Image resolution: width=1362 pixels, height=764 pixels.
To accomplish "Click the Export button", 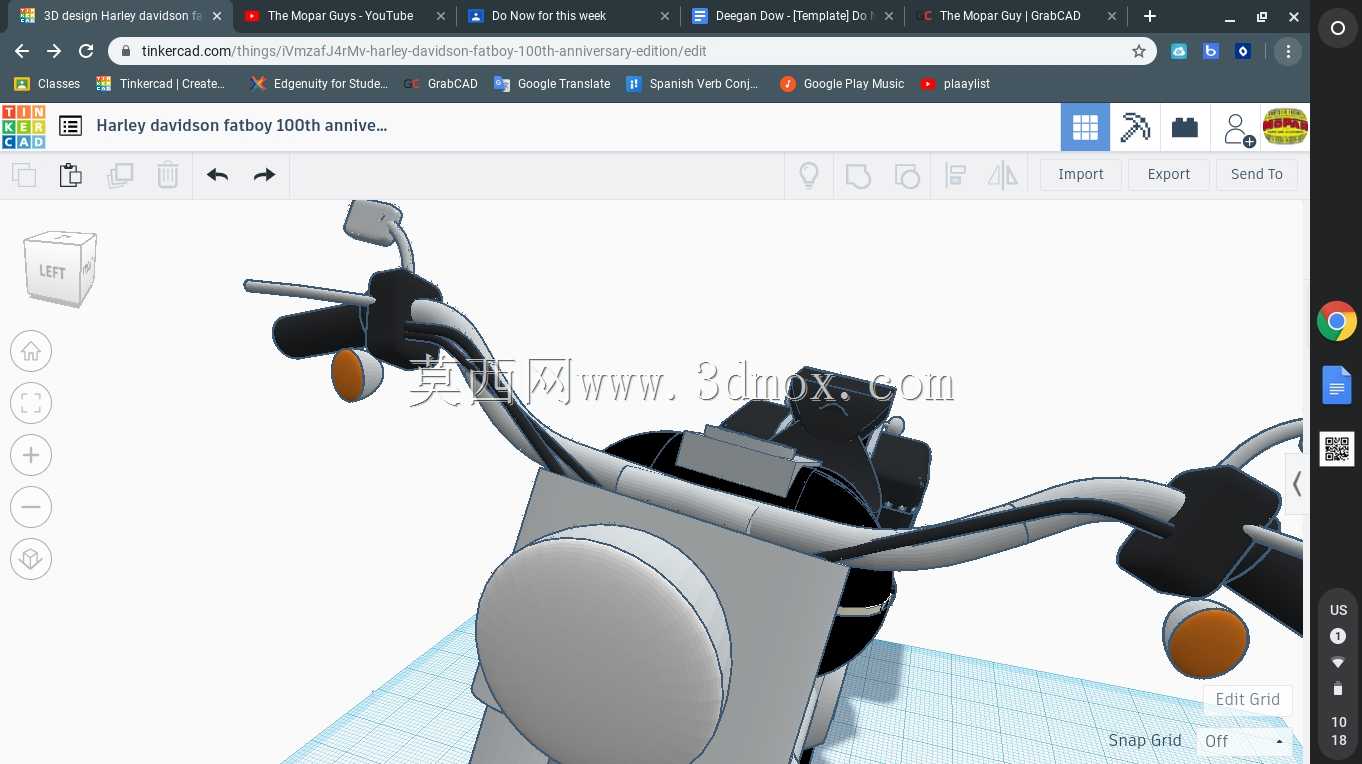I will [1169, 174].
